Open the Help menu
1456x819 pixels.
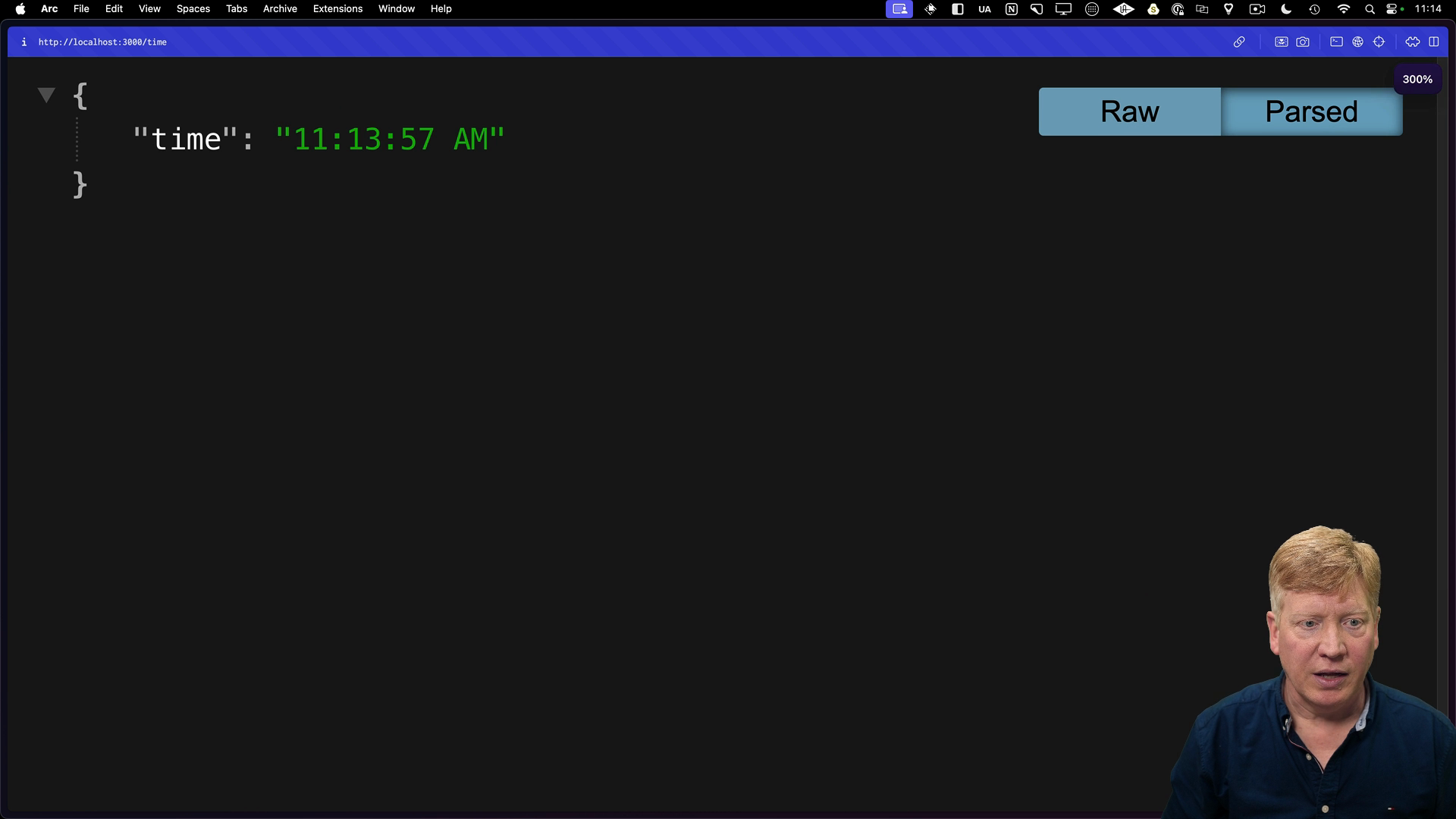441,9
